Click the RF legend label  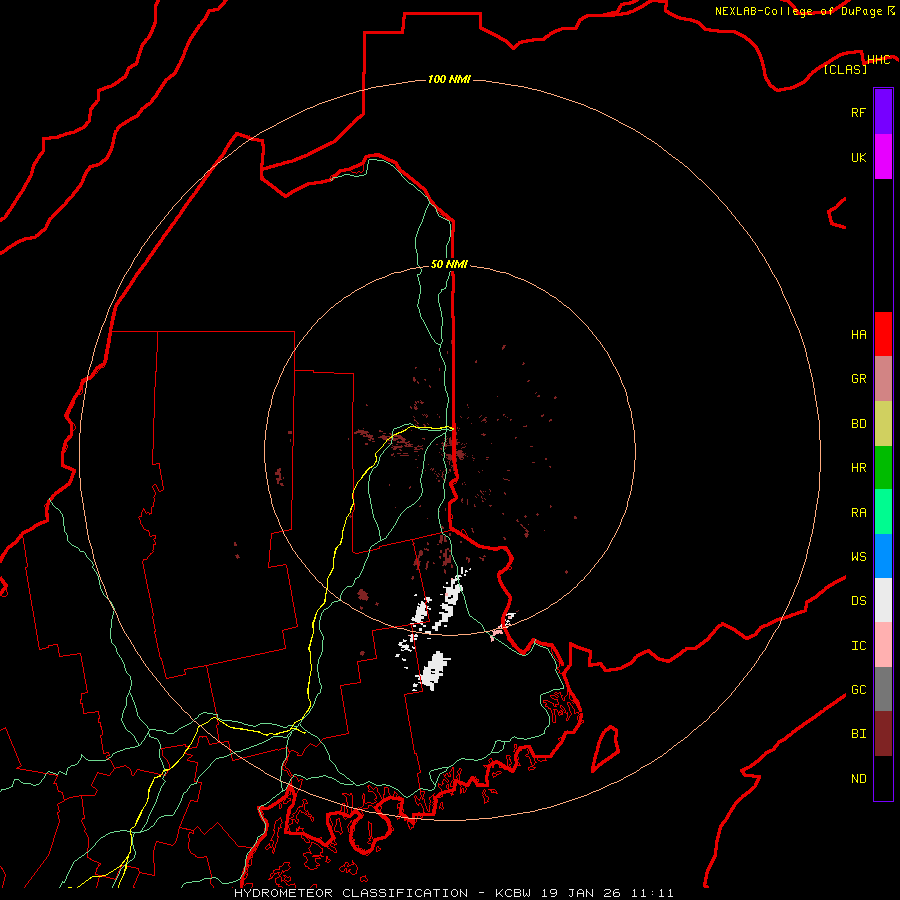(x=858, y=112)
